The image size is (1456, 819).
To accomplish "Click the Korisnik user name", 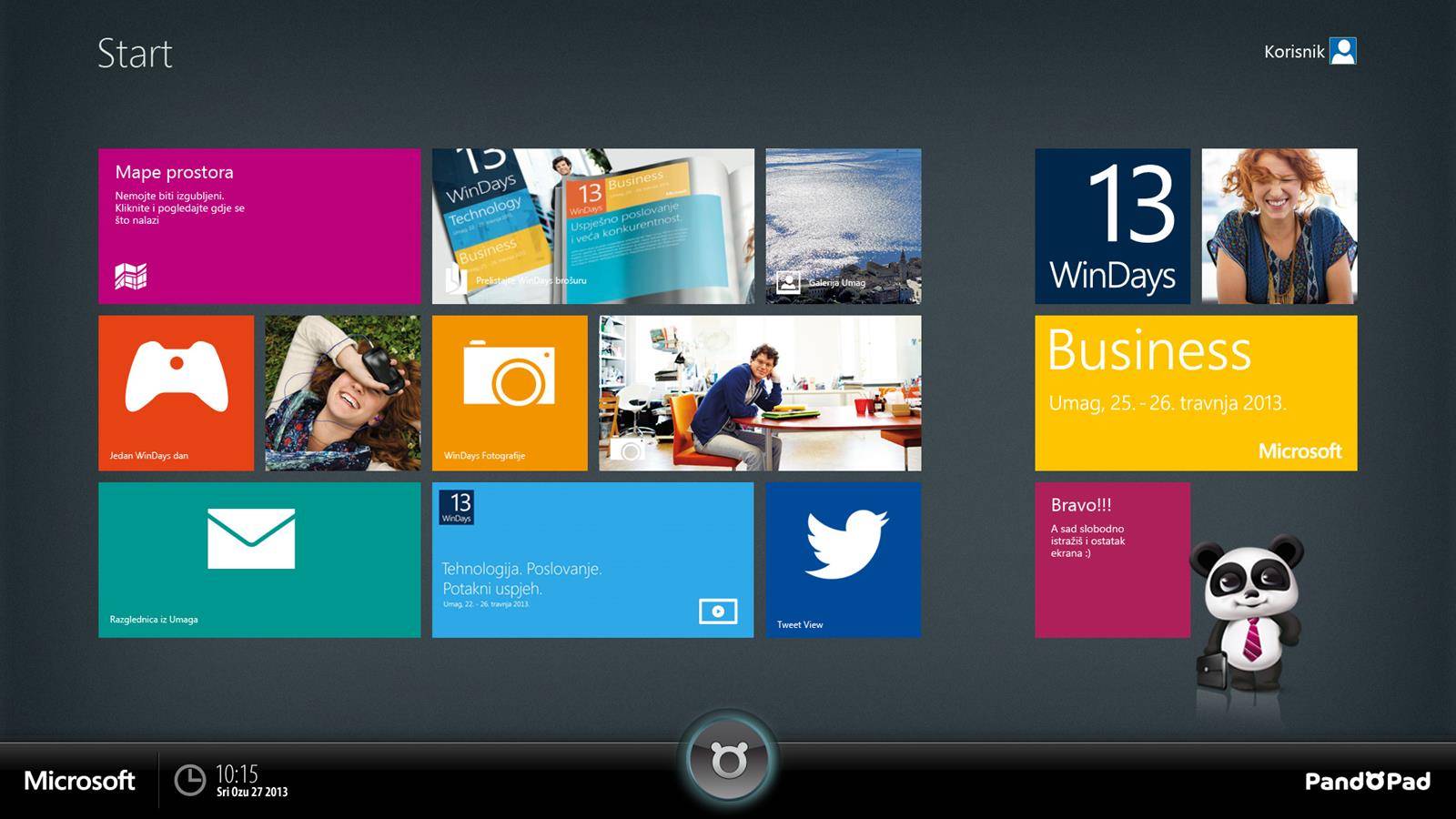I will pos(1294,52).
